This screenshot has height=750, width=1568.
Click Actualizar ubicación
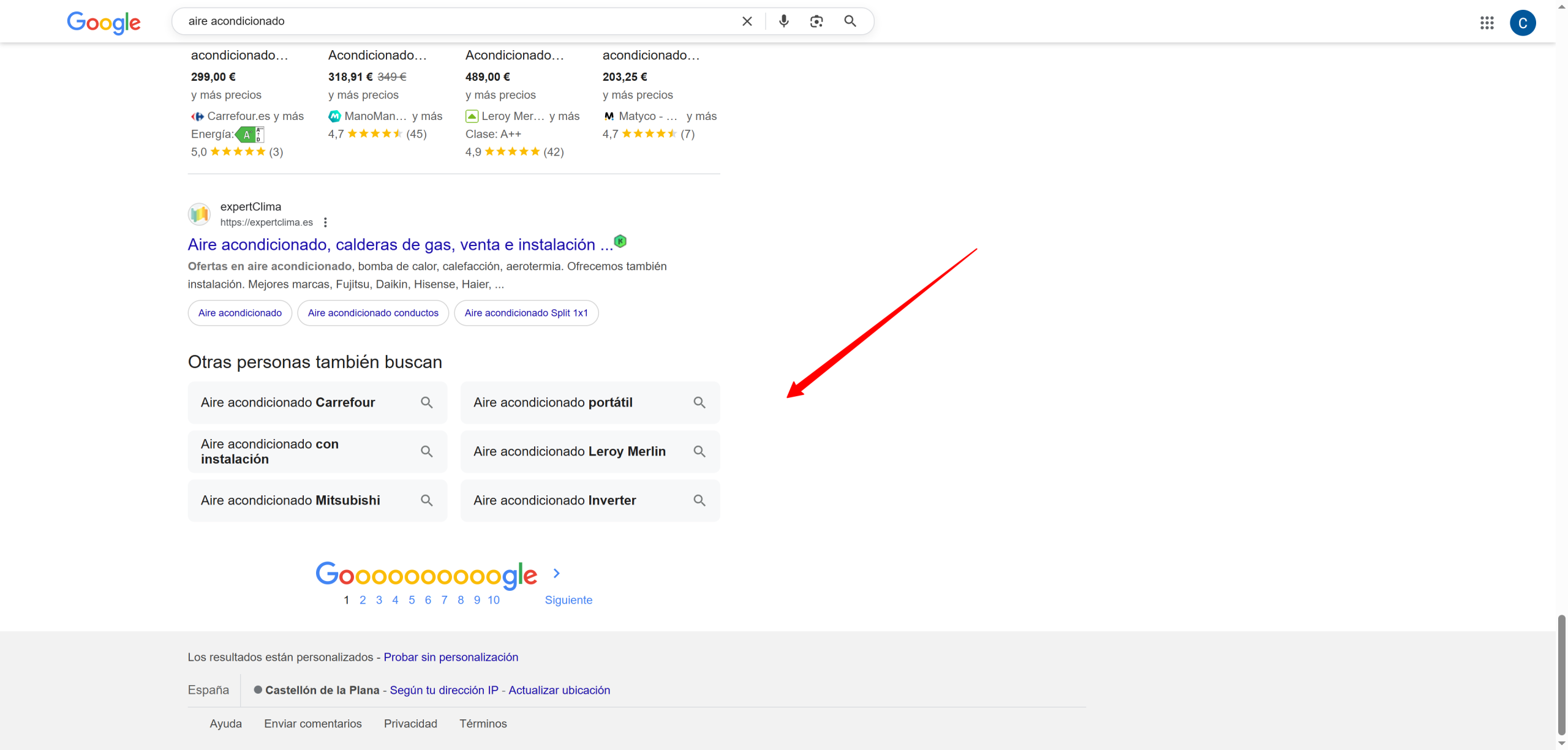[559, 690]
